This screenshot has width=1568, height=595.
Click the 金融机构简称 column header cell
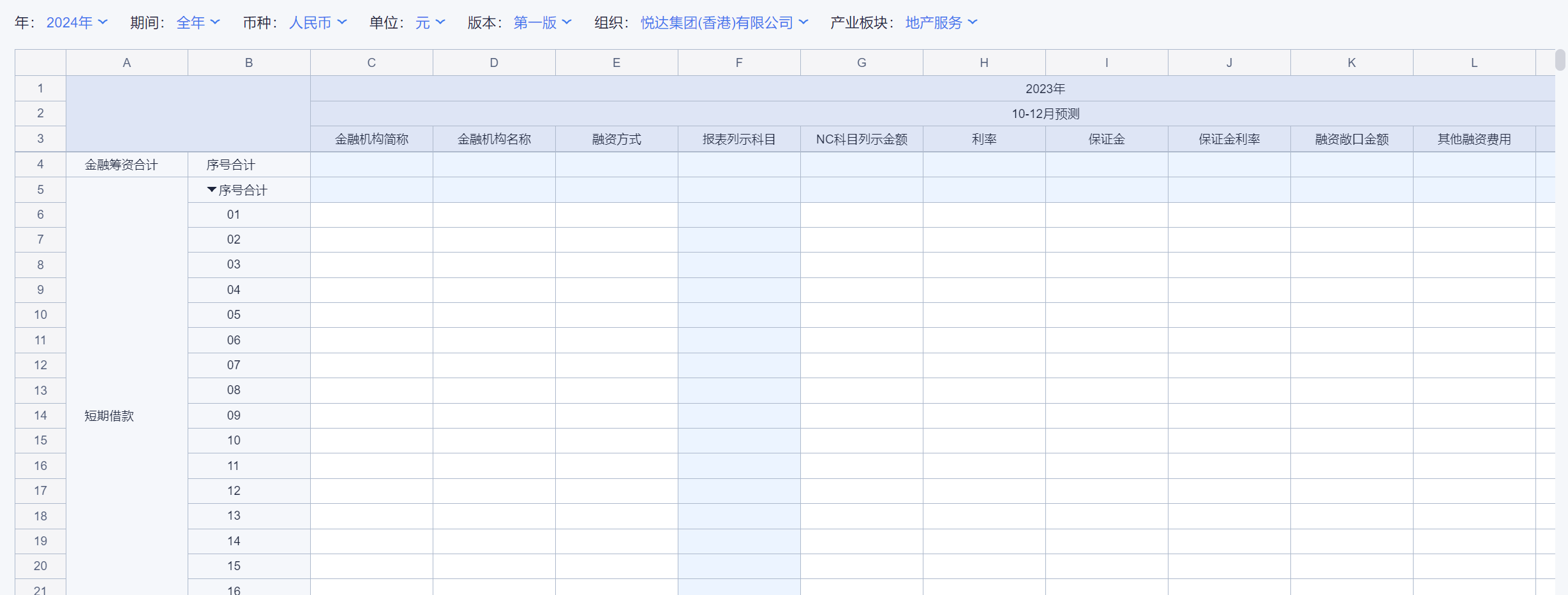[x=371, y=139]
